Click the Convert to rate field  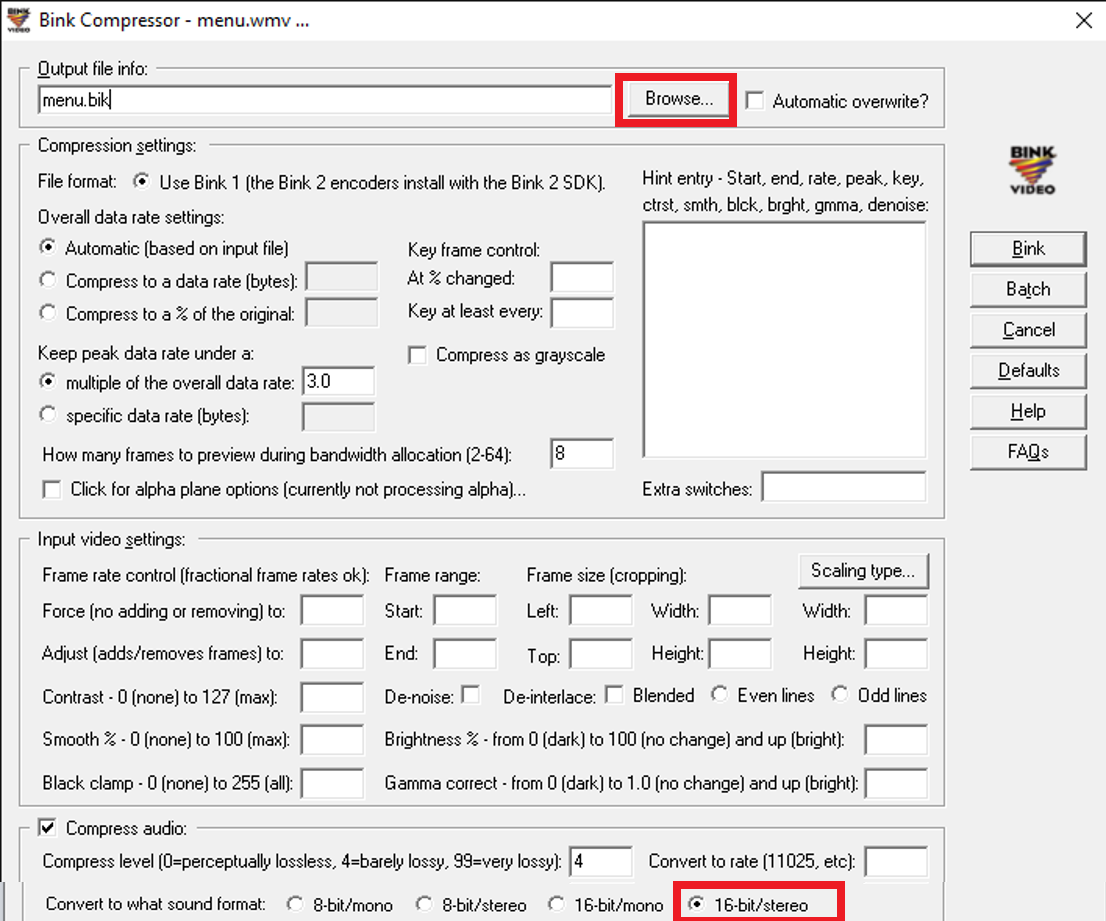[896, 862]
